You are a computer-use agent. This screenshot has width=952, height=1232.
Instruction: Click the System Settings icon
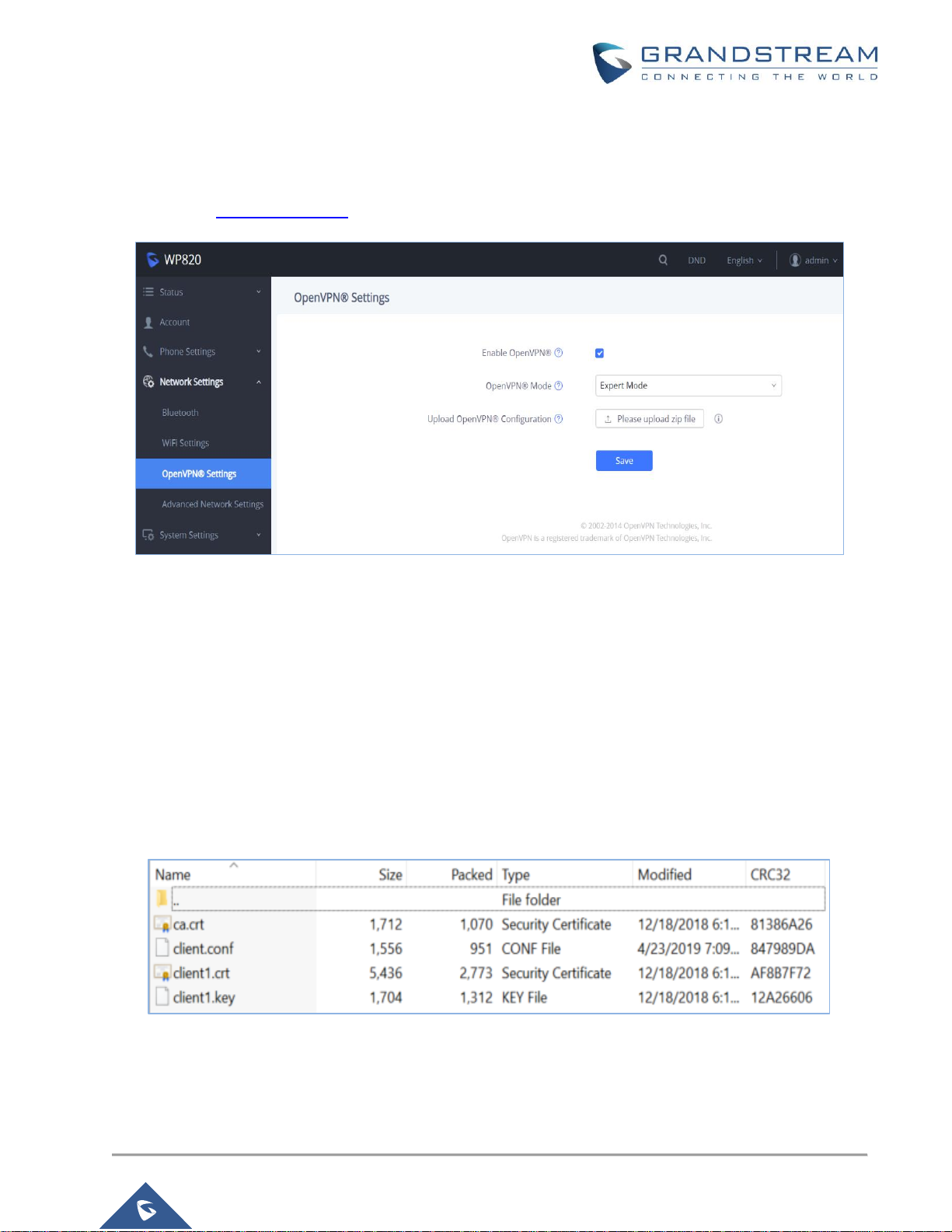[148, 535]
